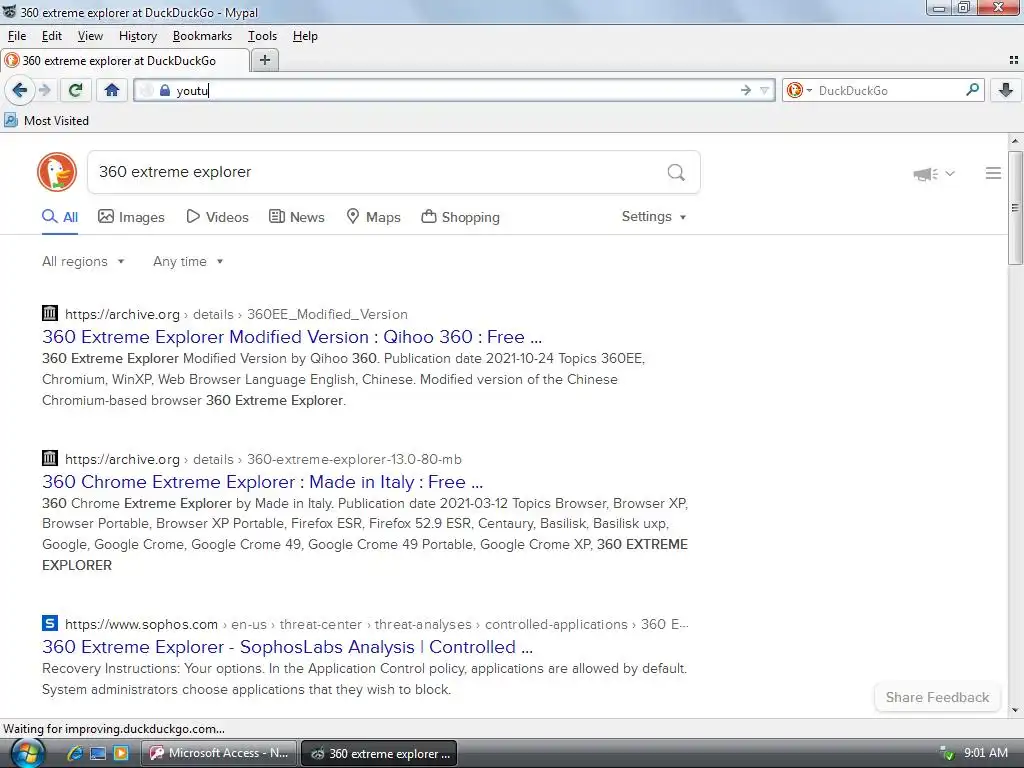The height and width of the screenshot is (768, 1024).
Task: Click the page vertical scrollbar thumb
Action: pos(1015,207)
